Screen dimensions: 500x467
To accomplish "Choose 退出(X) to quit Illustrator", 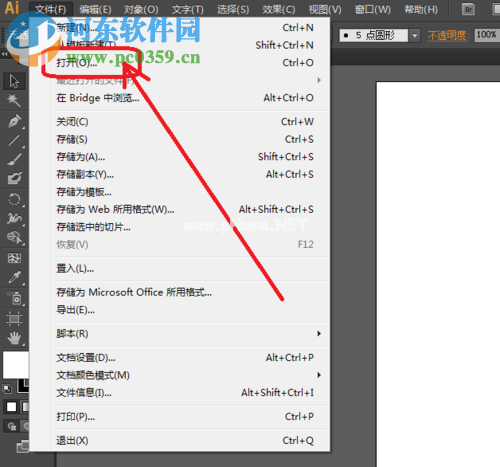I will pos(191,441).
